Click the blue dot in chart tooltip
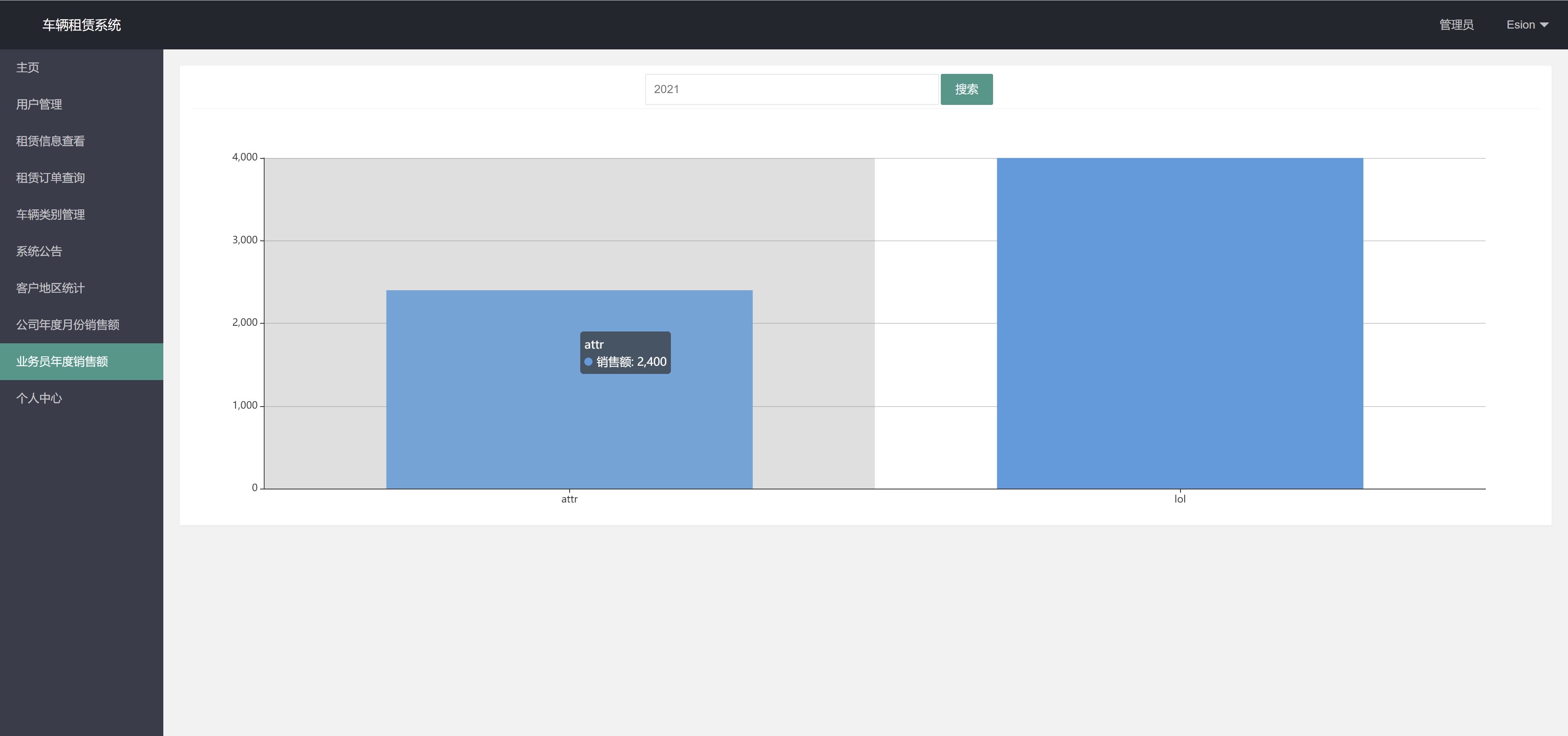 (588, 362)
